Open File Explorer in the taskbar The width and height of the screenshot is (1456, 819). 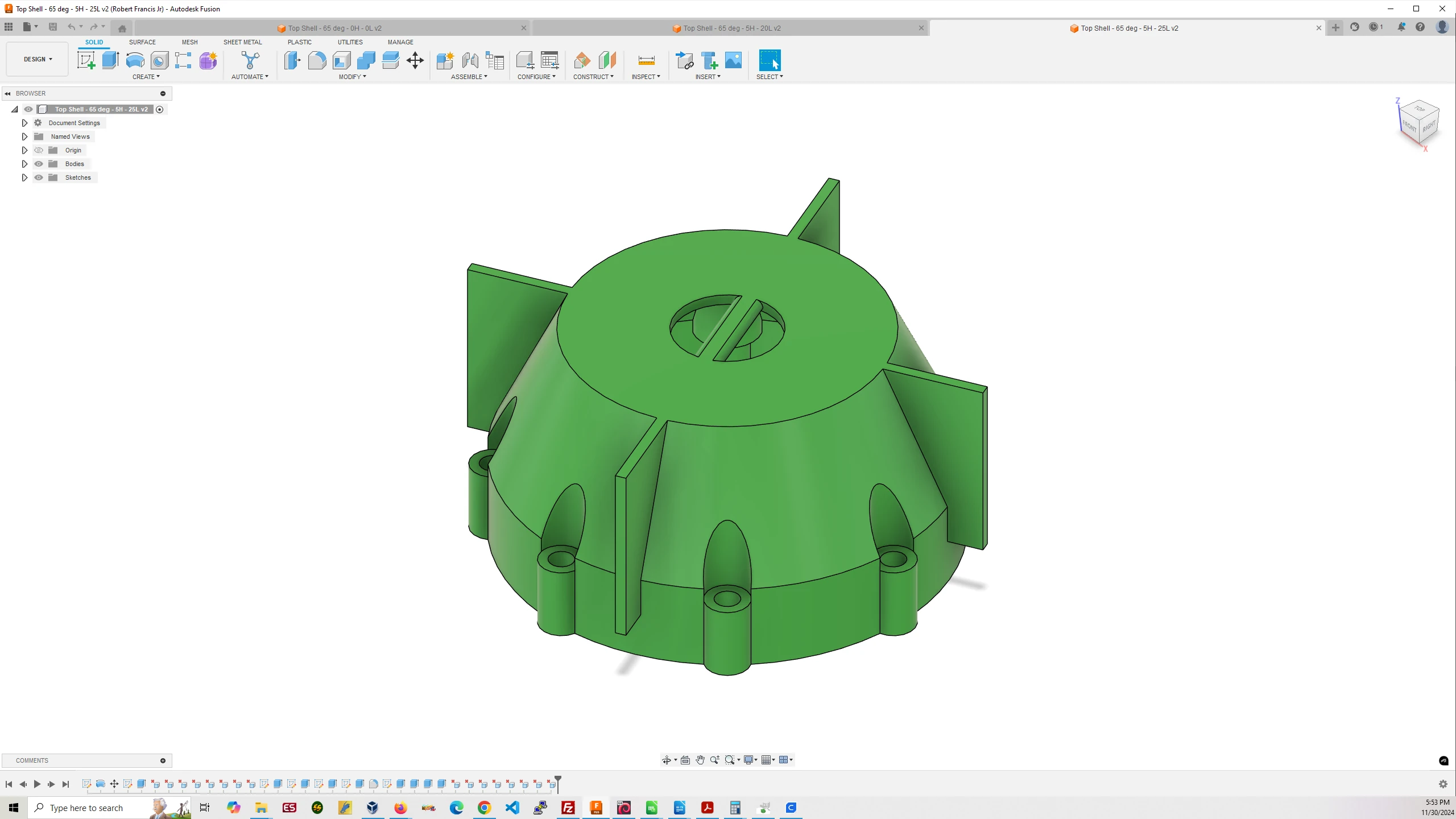(261, 808)
